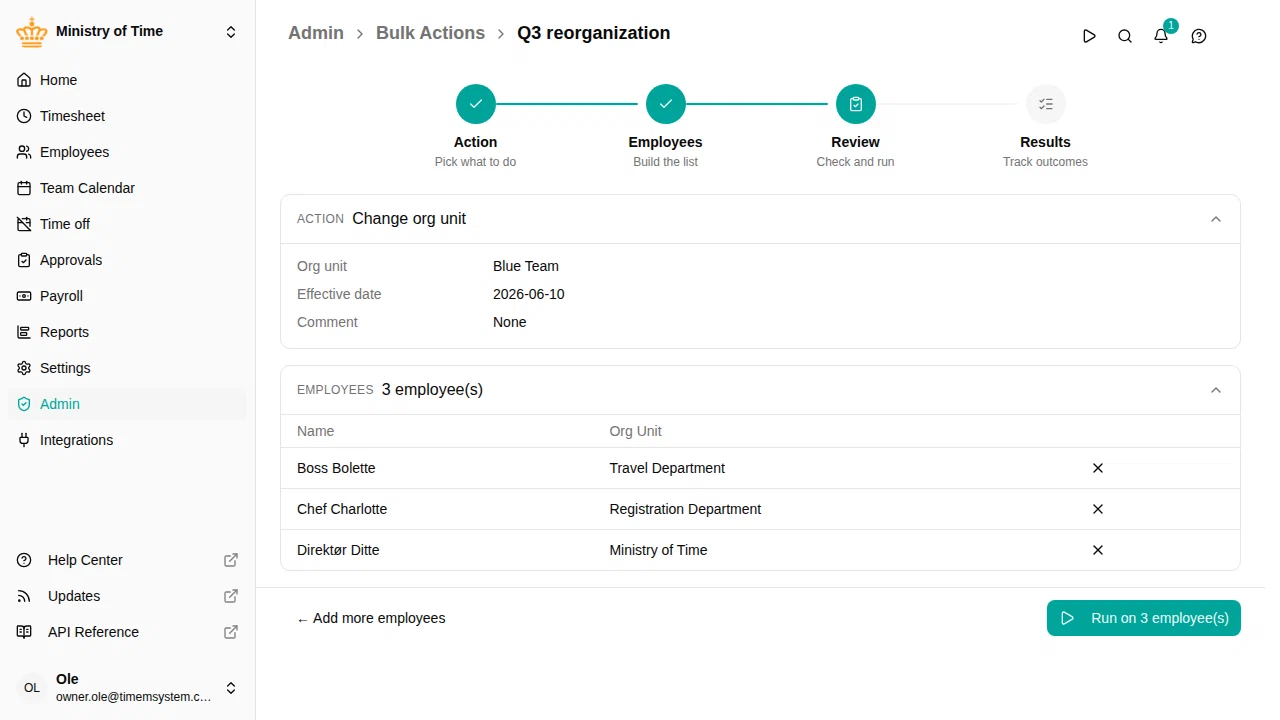The height and width of the screenshot is (720, 1280).
Task: Collapse the Employees 3 employee(s) section
Action: tap(1216, 390)
